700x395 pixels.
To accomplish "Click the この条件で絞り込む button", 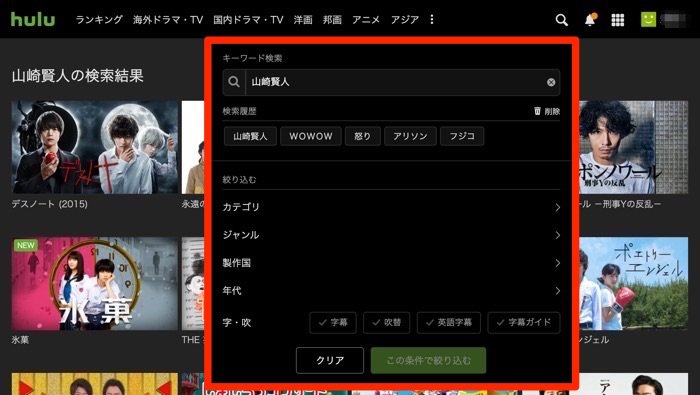I will click(x=428, y=360).
